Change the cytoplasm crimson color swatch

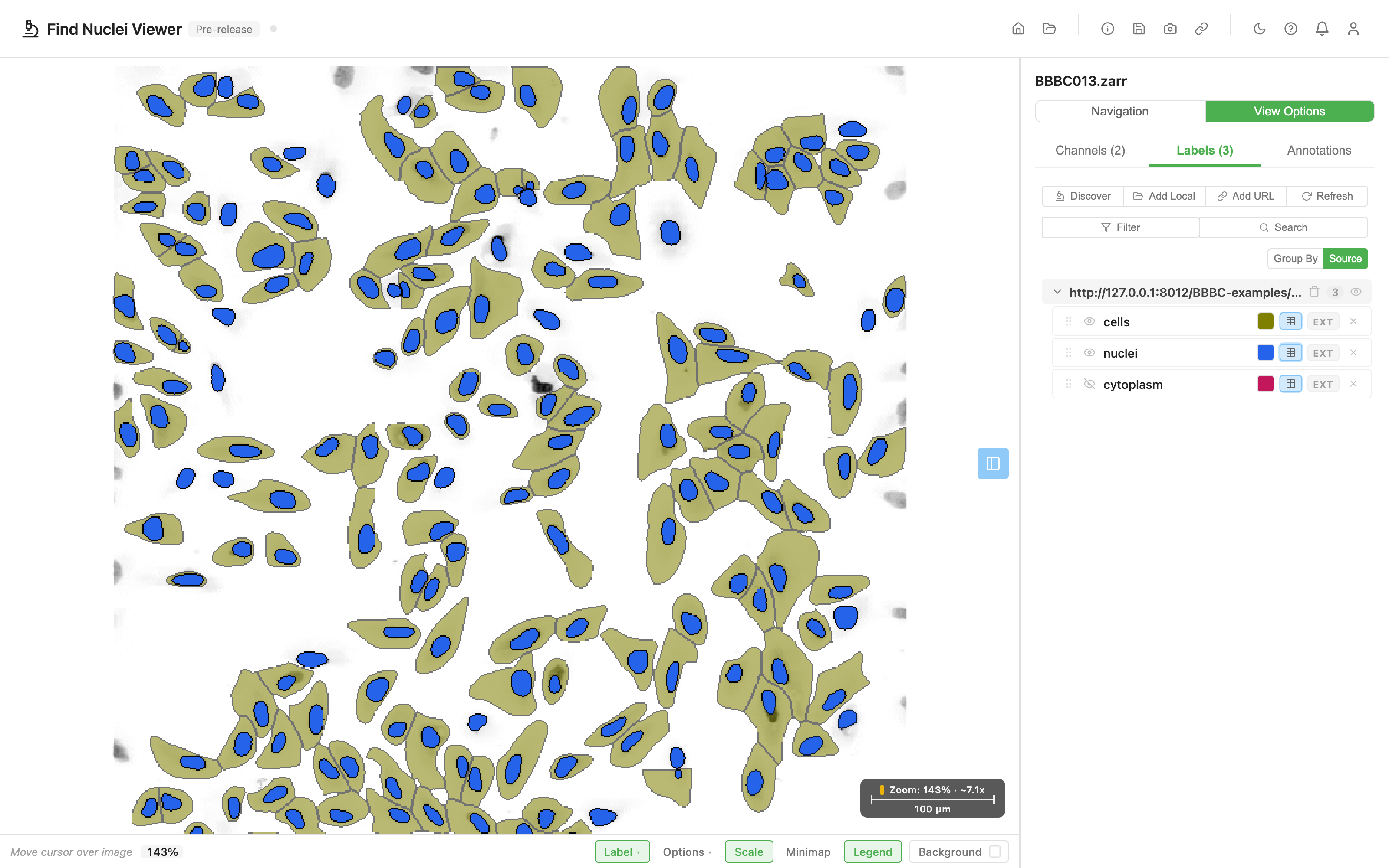coord(1265,384)
